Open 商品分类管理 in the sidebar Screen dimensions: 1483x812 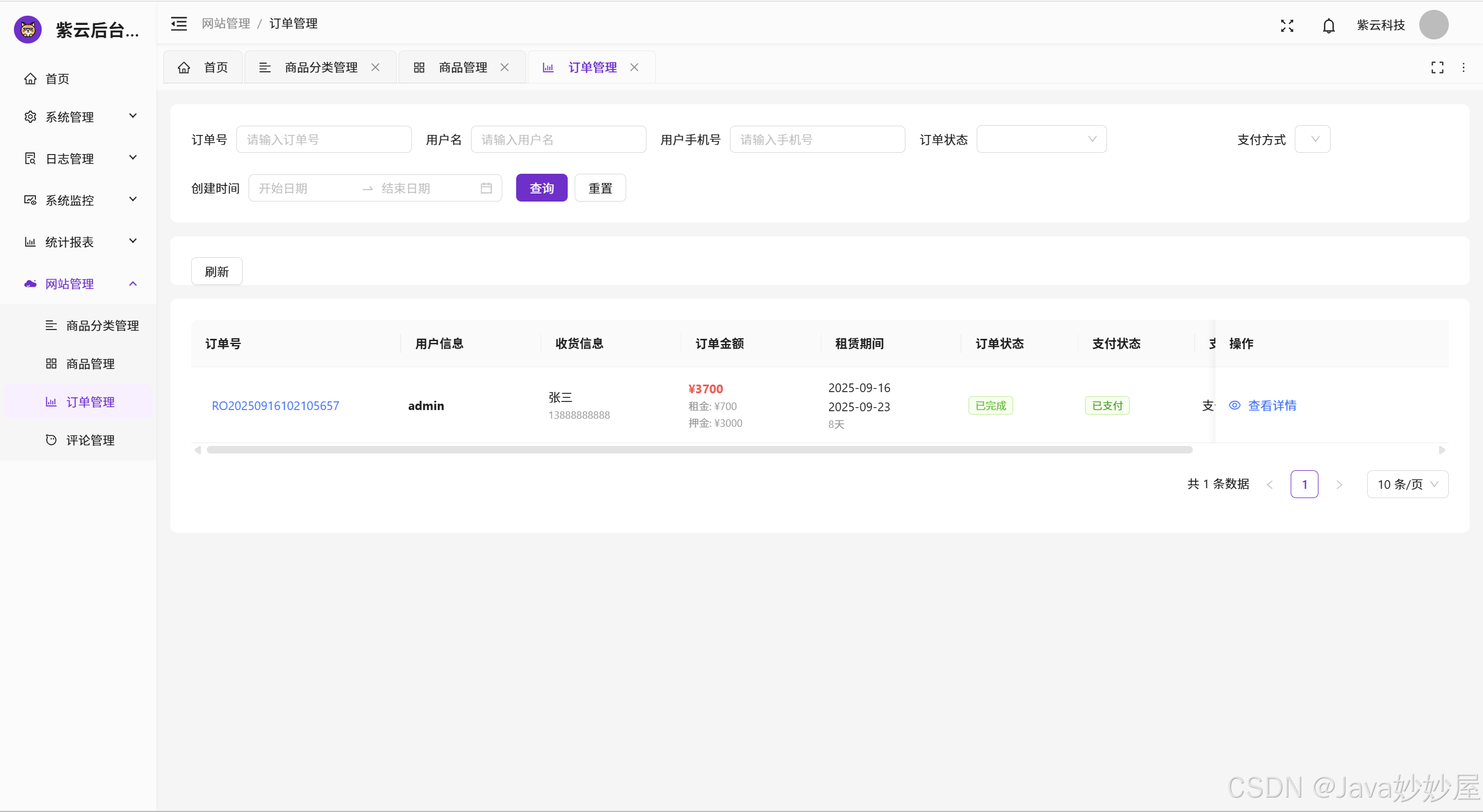(x=78, y=325)
